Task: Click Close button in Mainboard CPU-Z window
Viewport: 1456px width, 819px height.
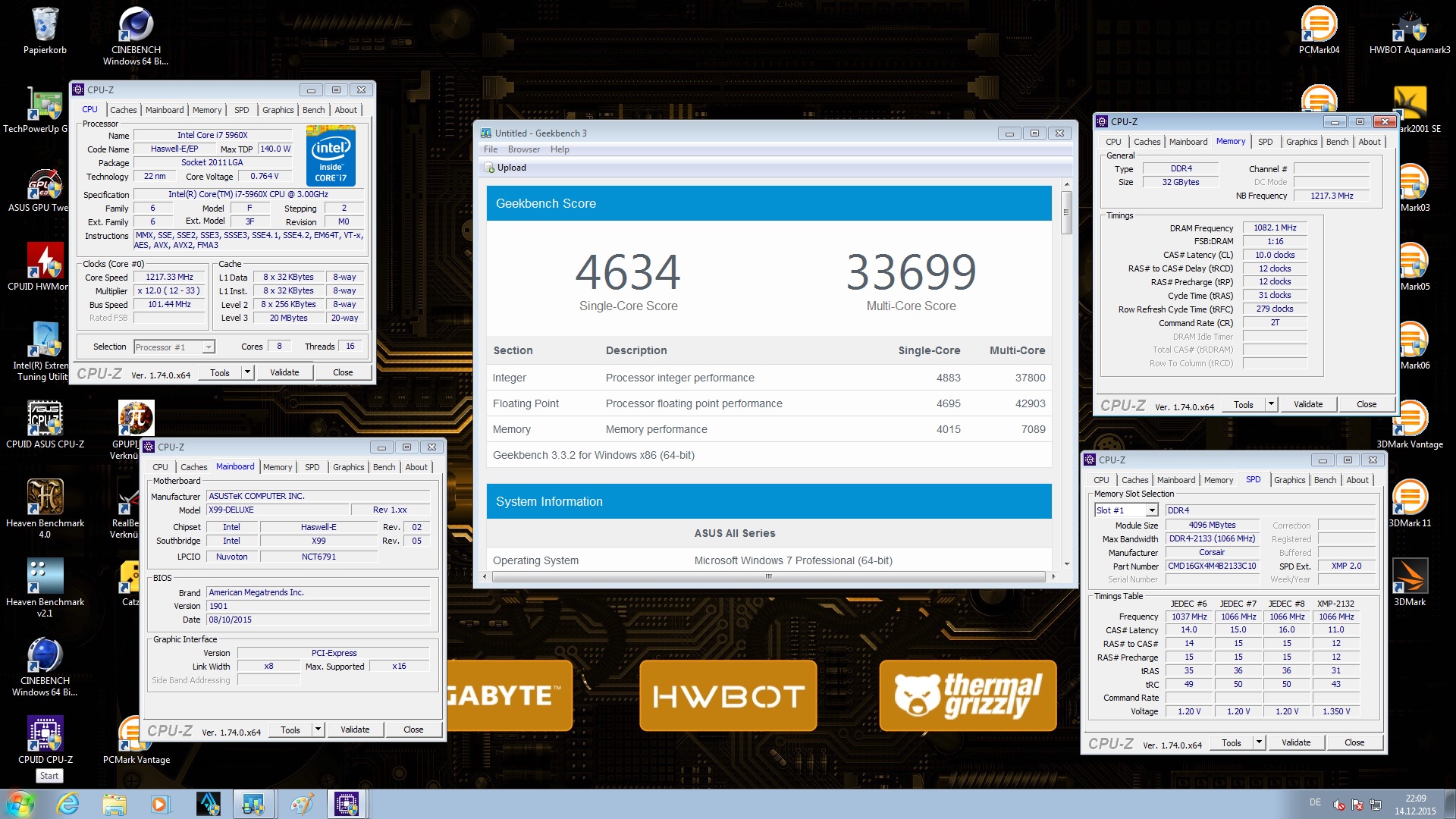Action: click(413, 730)
